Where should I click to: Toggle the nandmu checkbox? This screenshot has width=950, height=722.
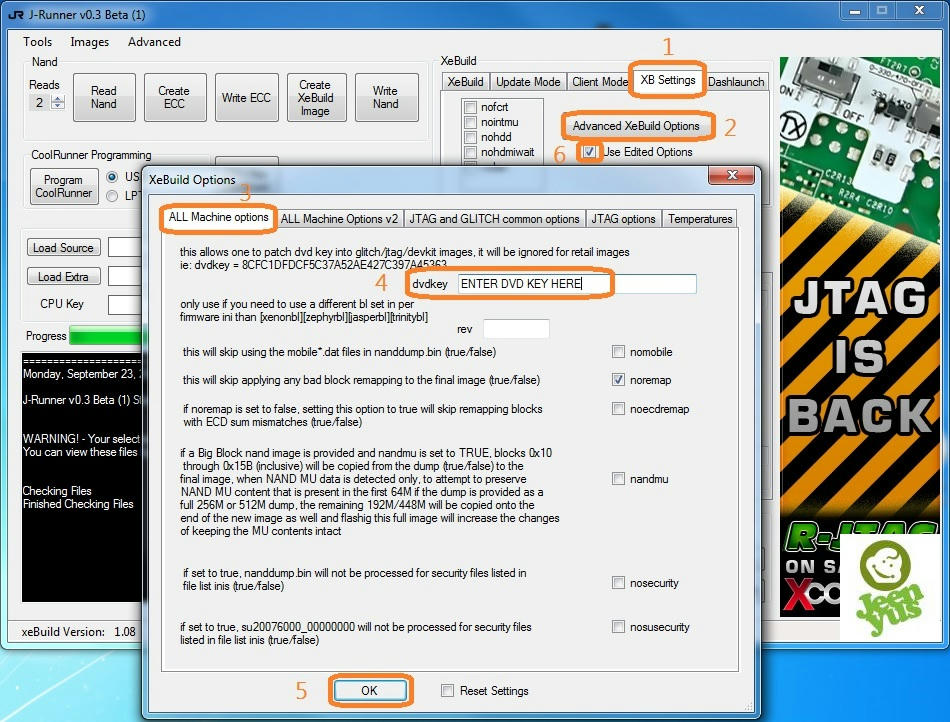tap(619, 479)
